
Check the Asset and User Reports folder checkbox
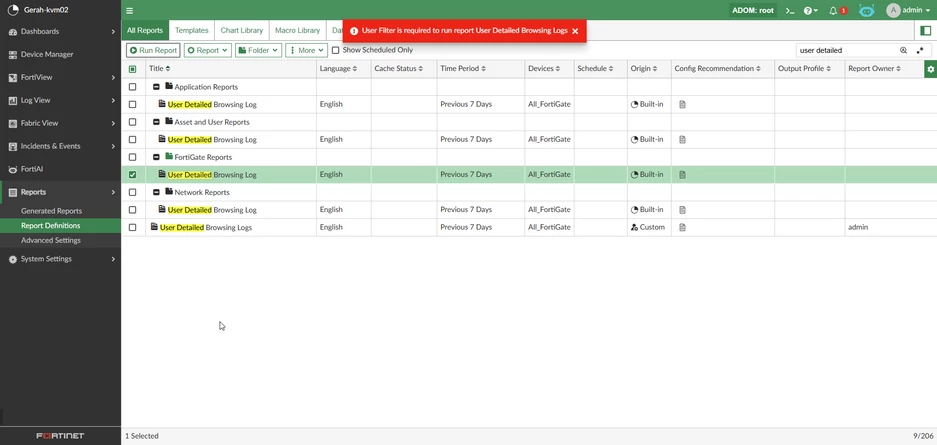[133, 122]
